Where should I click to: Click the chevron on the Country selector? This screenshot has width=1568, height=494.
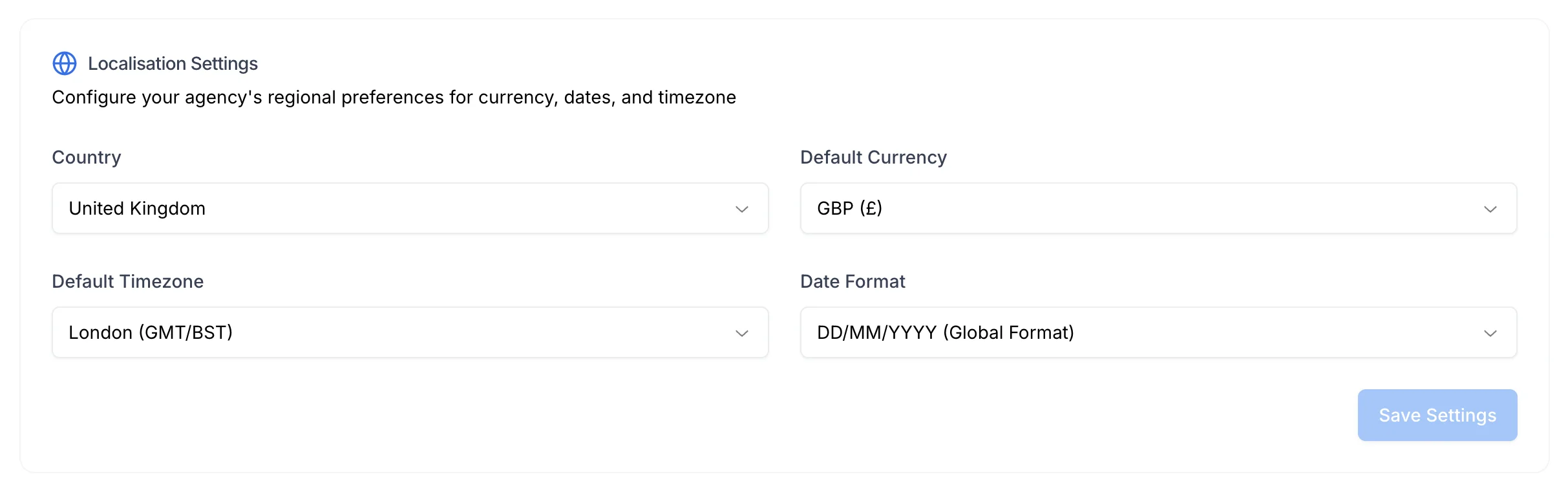click(742, 209)
